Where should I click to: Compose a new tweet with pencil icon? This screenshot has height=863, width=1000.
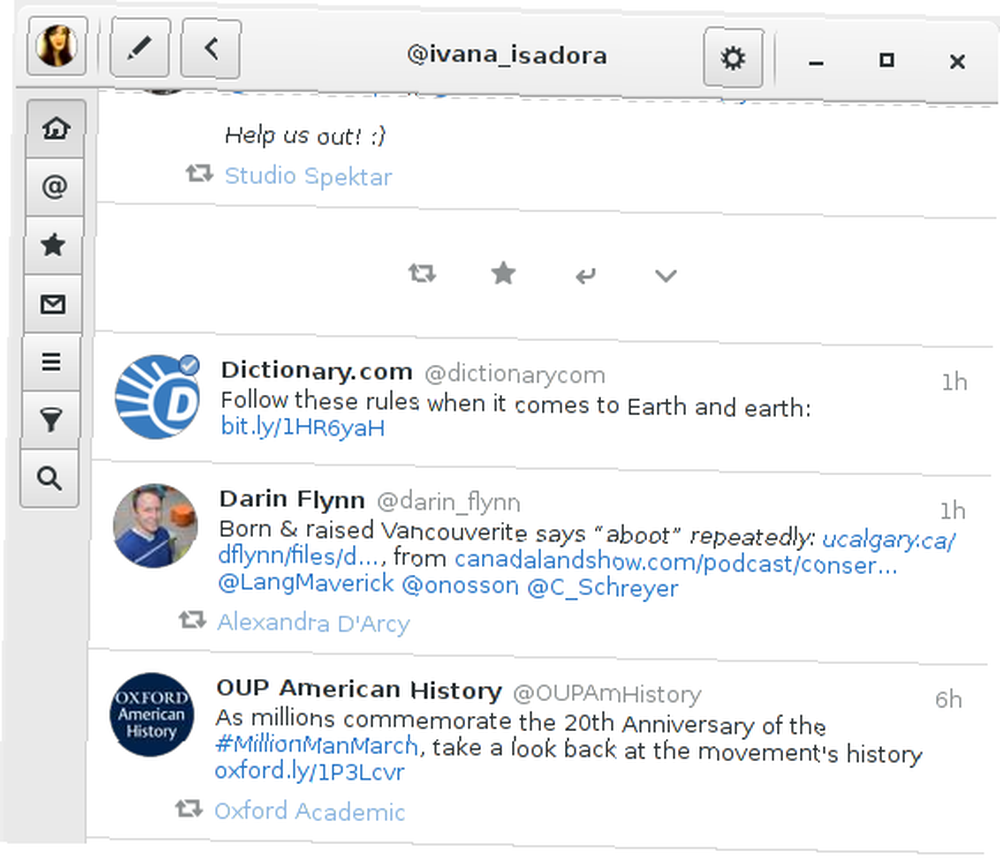pyautogui.click(x=140, y=48)
